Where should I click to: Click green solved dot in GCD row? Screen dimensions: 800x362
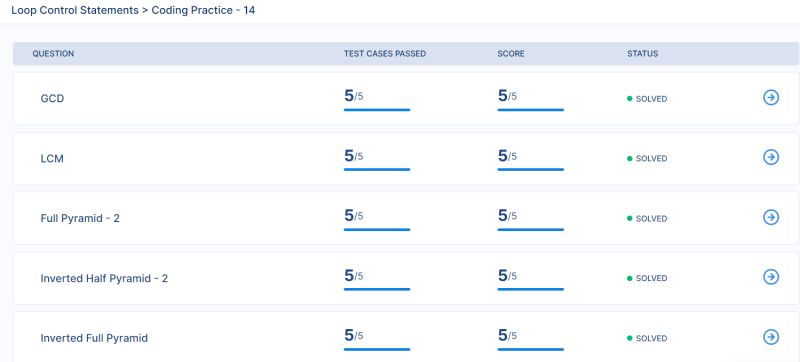(x=630, y=99)
